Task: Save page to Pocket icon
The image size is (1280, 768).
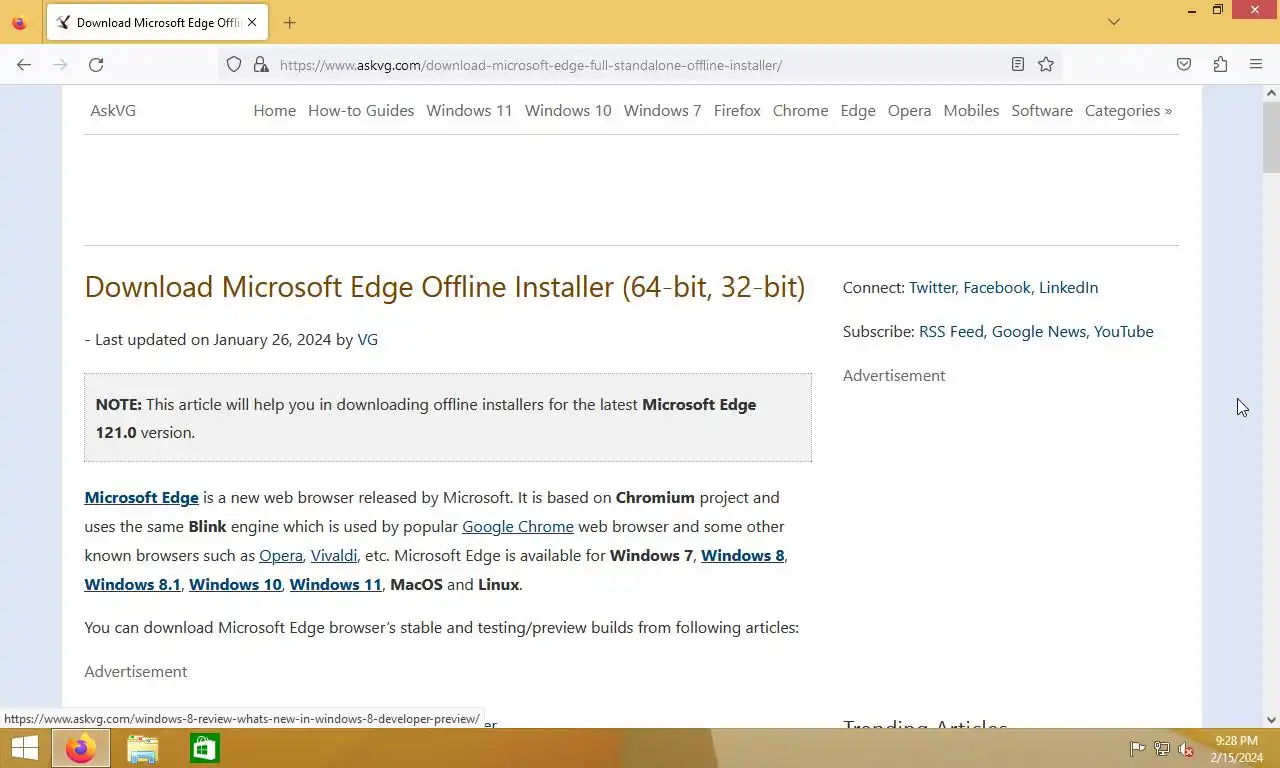Action: pos(1184,65)
